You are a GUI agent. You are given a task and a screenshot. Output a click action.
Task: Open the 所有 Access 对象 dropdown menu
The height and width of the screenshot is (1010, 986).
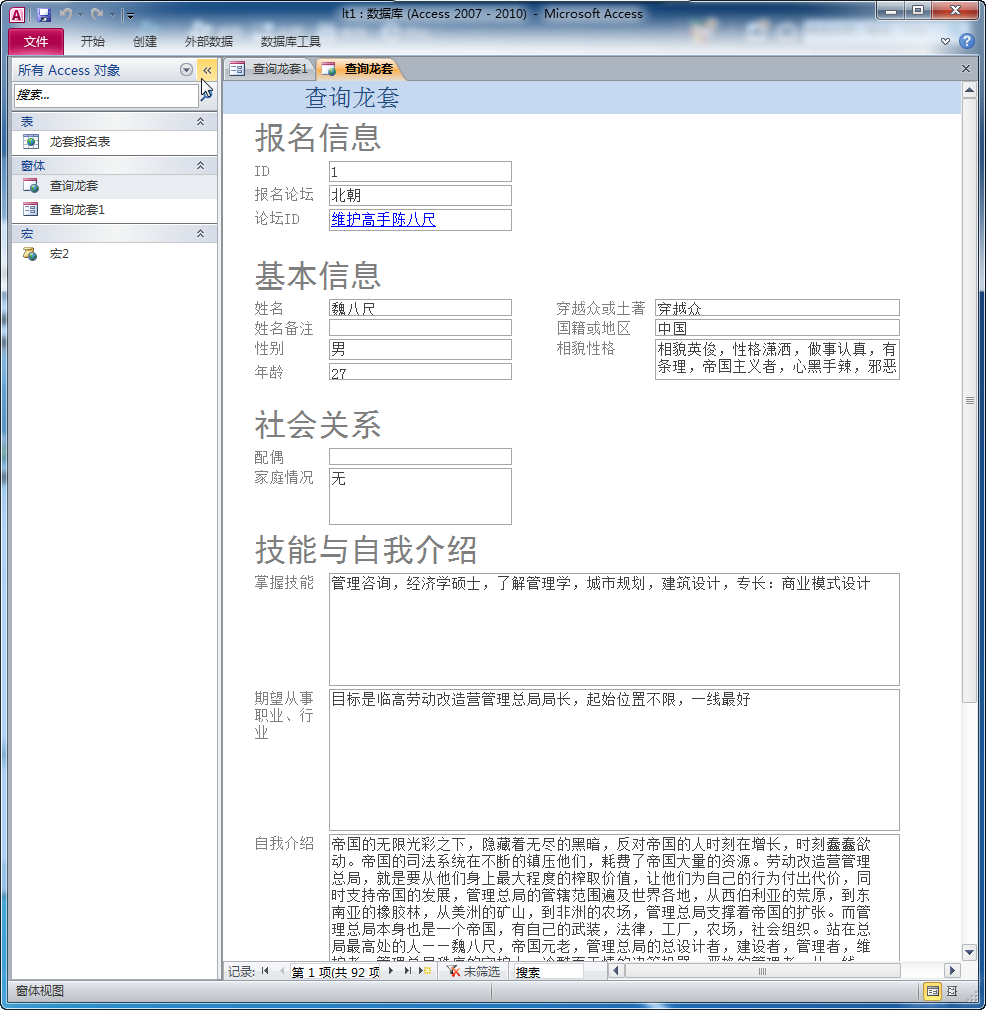[x=186, y=70]
